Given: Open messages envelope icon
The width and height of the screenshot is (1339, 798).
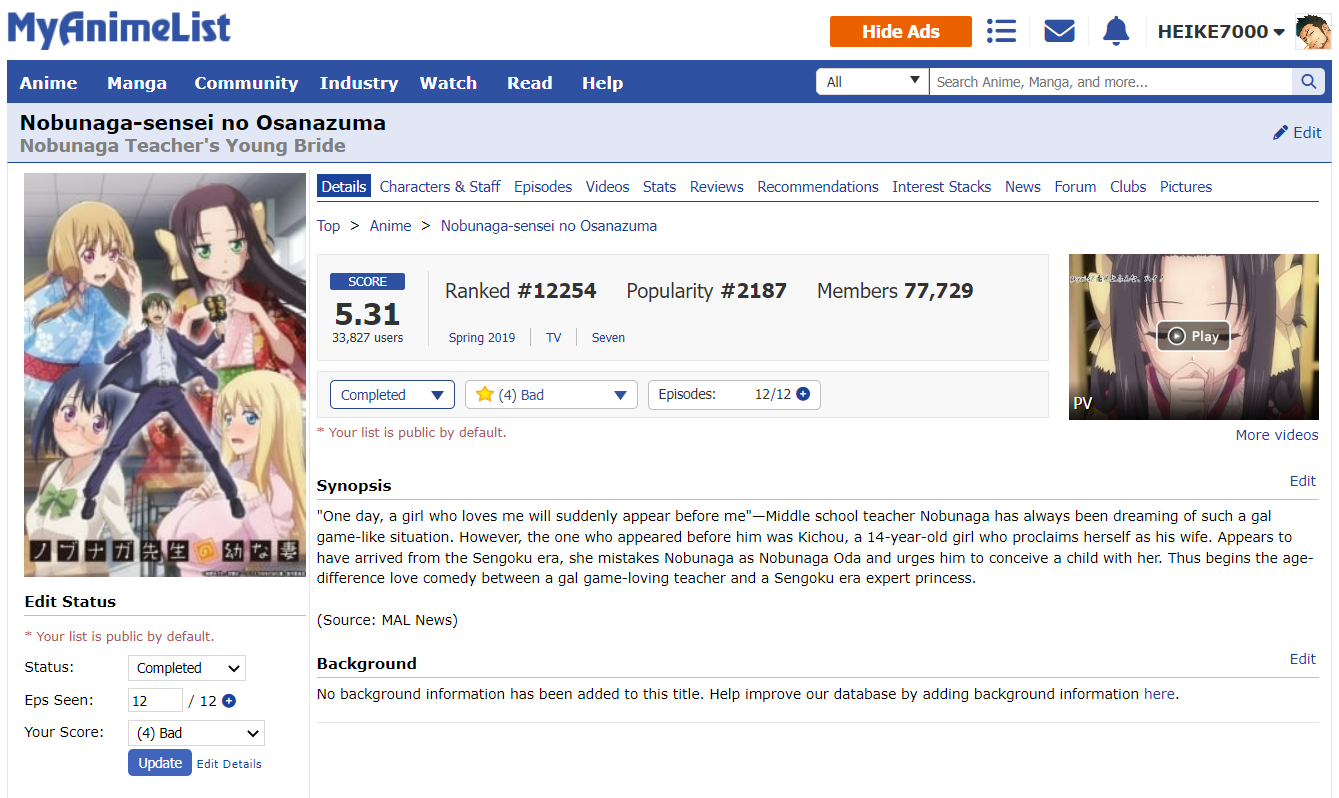Looking at the screenshot, I should [x=1059, y=31].
